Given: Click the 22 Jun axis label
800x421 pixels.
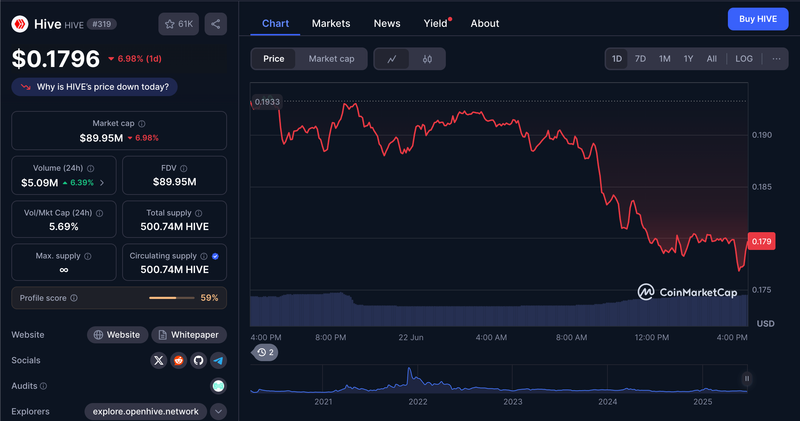Looking at the screenshot, I should click(411, 337).
